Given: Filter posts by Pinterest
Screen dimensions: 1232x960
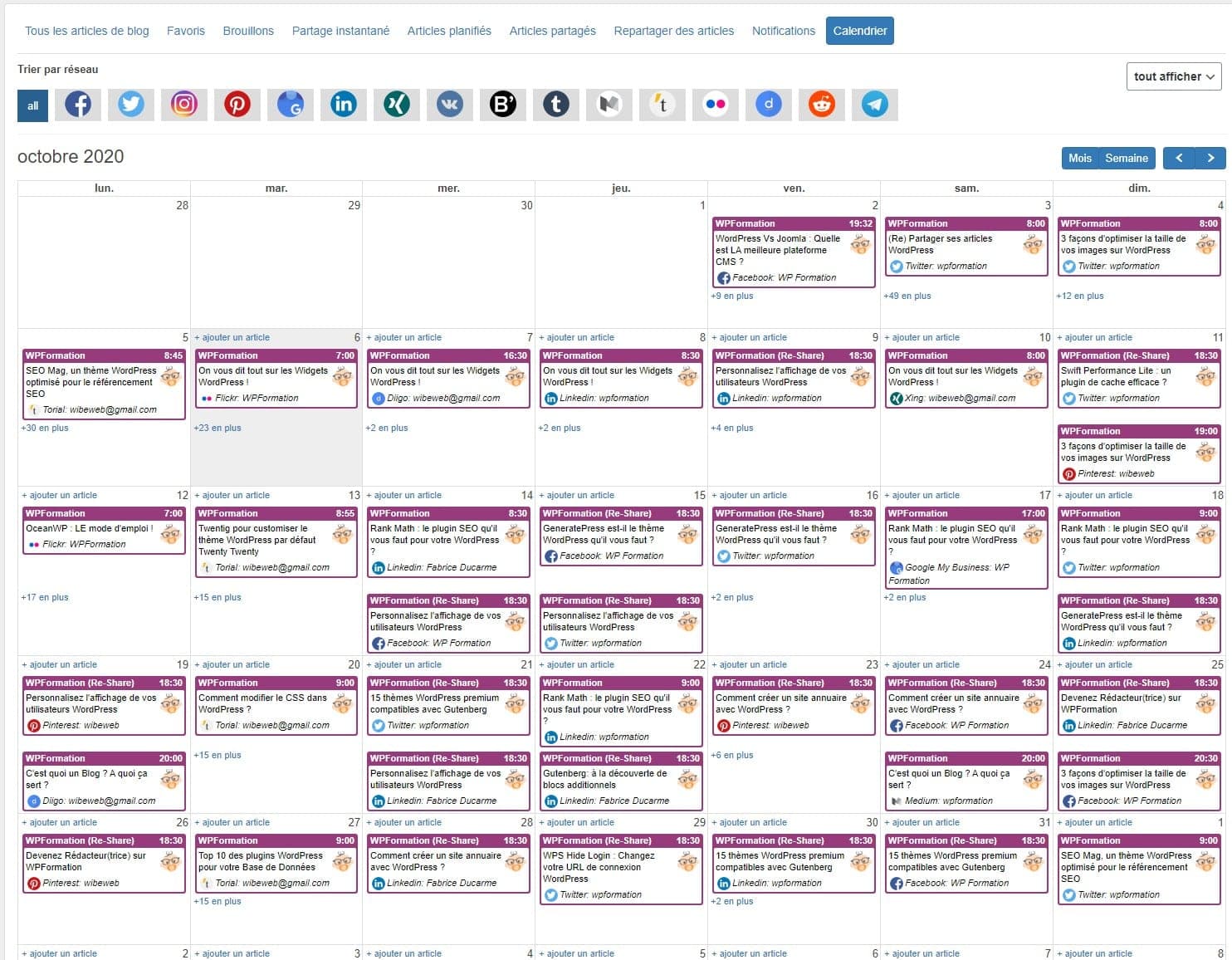Looking at the screenshot, I should [x=237, y=105].
